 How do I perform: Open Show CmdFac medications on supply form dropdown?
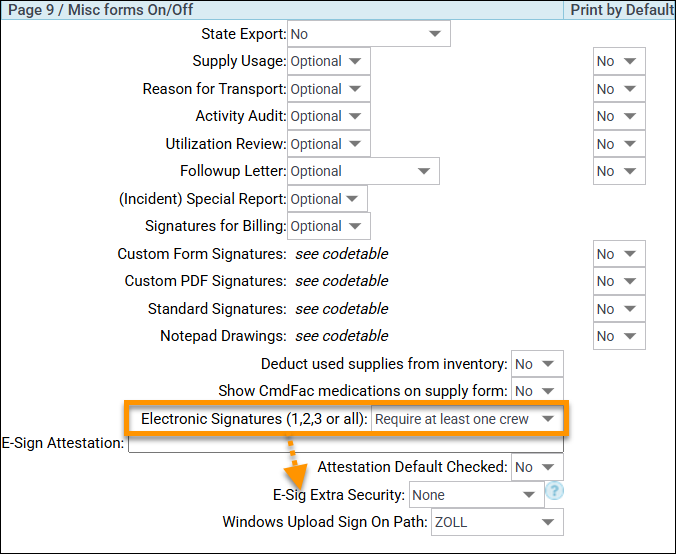coord(536,391)
